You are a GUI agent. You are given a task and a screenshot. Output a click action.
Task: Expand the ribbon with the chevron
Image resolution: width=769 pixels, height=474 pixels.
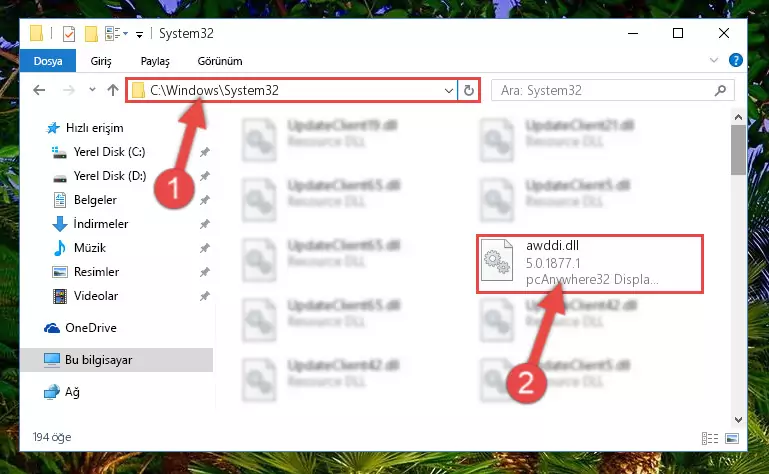tap(714, 60)
